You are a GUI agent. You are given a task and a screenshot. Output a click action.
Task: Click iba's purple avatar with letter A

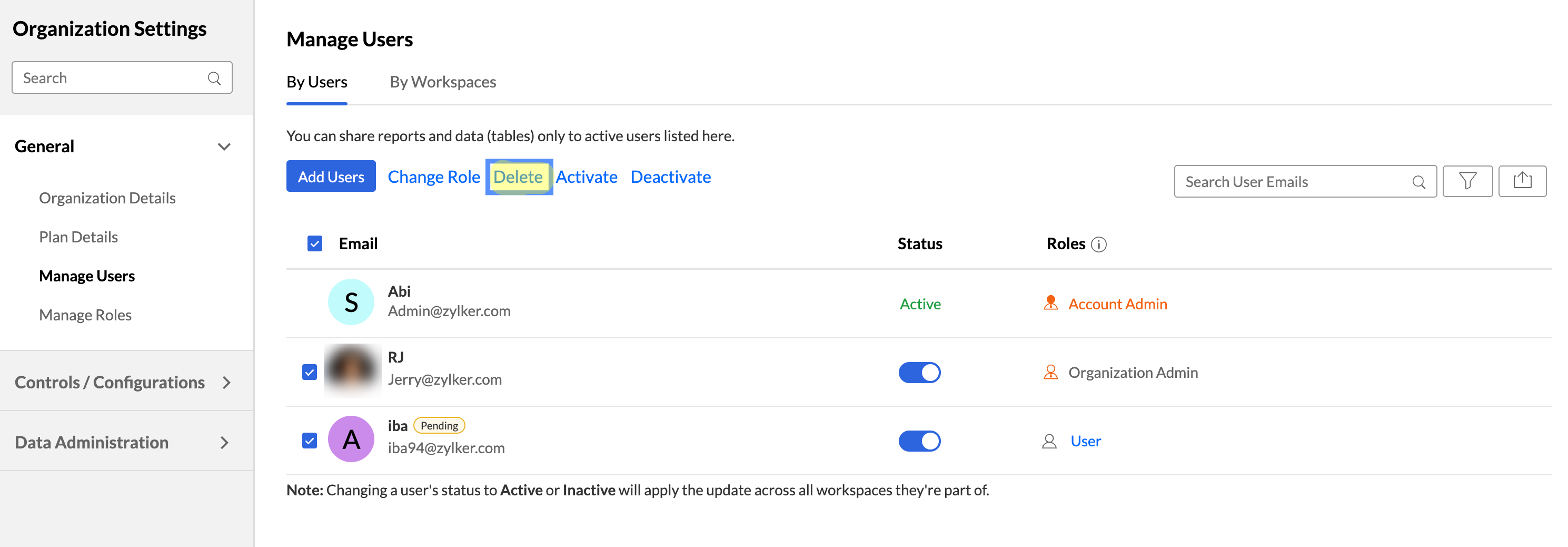coord(351,439)
